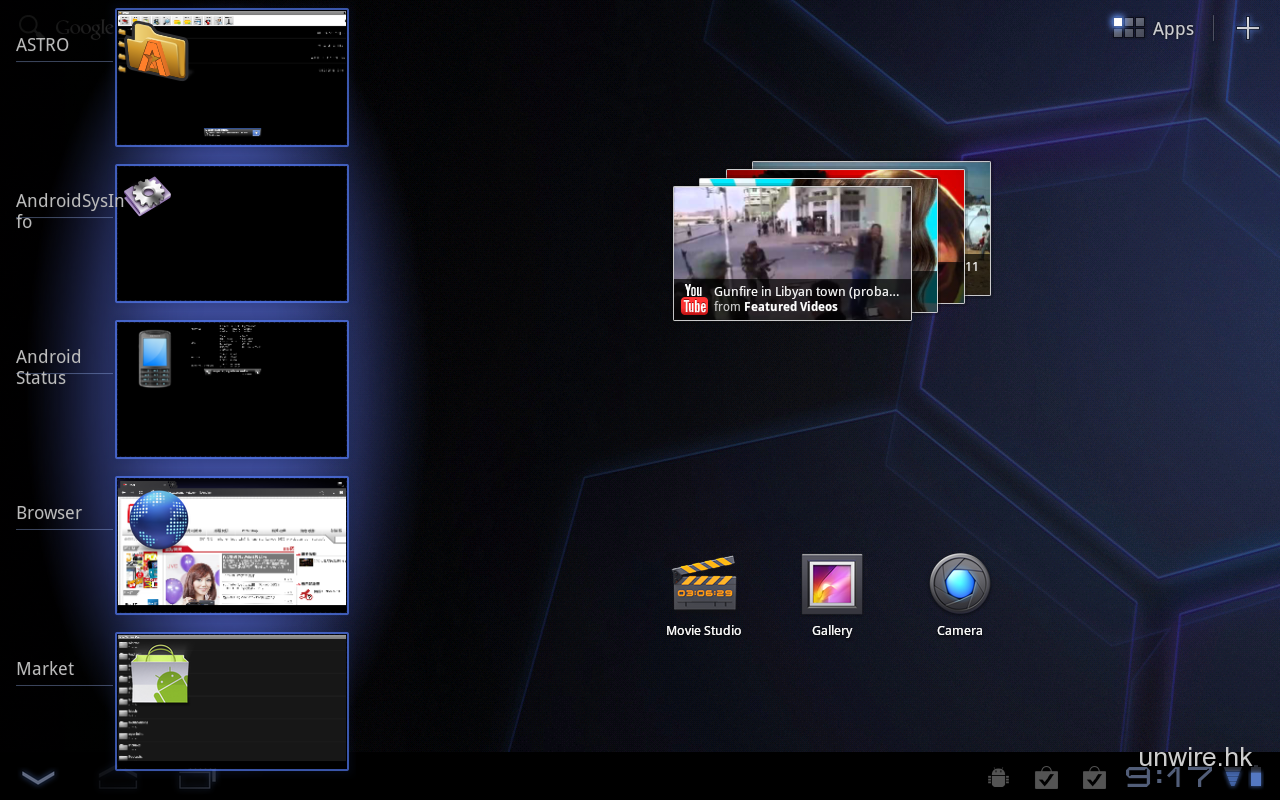Select the ASTRO label in recent apps
1280x800 pixels.
tap(42, 45)
